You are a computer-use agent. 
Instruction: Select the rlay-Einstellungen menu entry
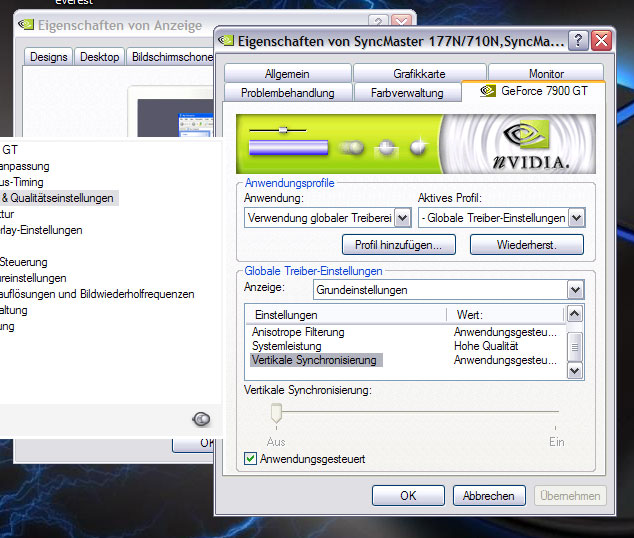click(41, 230)
